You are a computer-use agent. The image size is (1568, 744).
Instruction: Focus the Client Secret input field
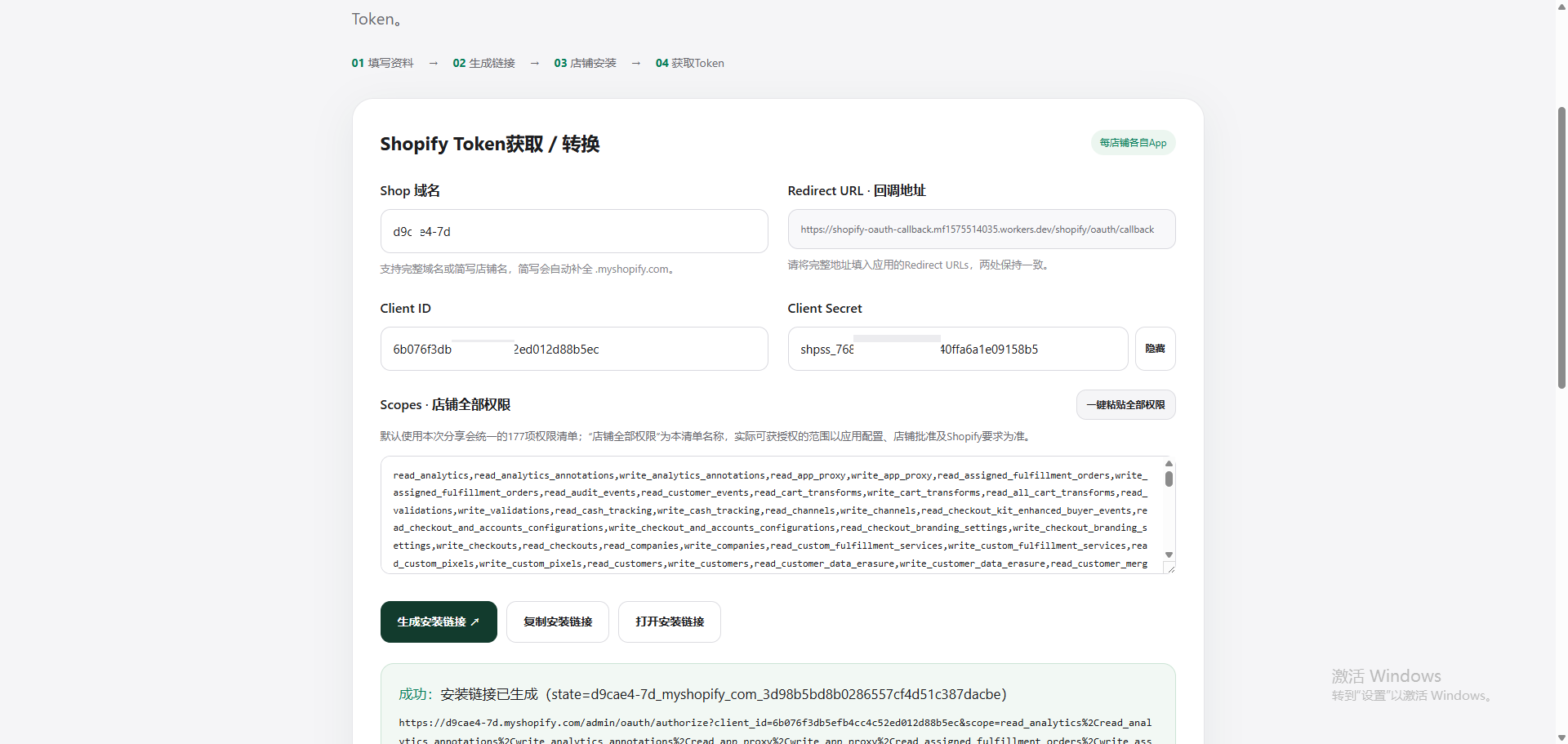click(x=958, y=349)
